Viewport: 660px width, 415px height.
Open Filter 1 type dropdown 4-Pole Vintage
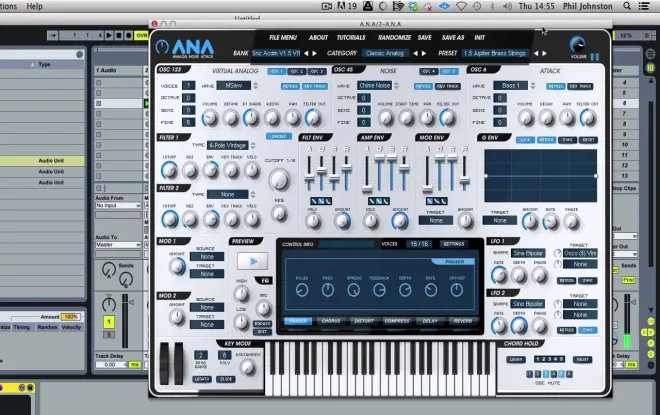coord(228,146)
